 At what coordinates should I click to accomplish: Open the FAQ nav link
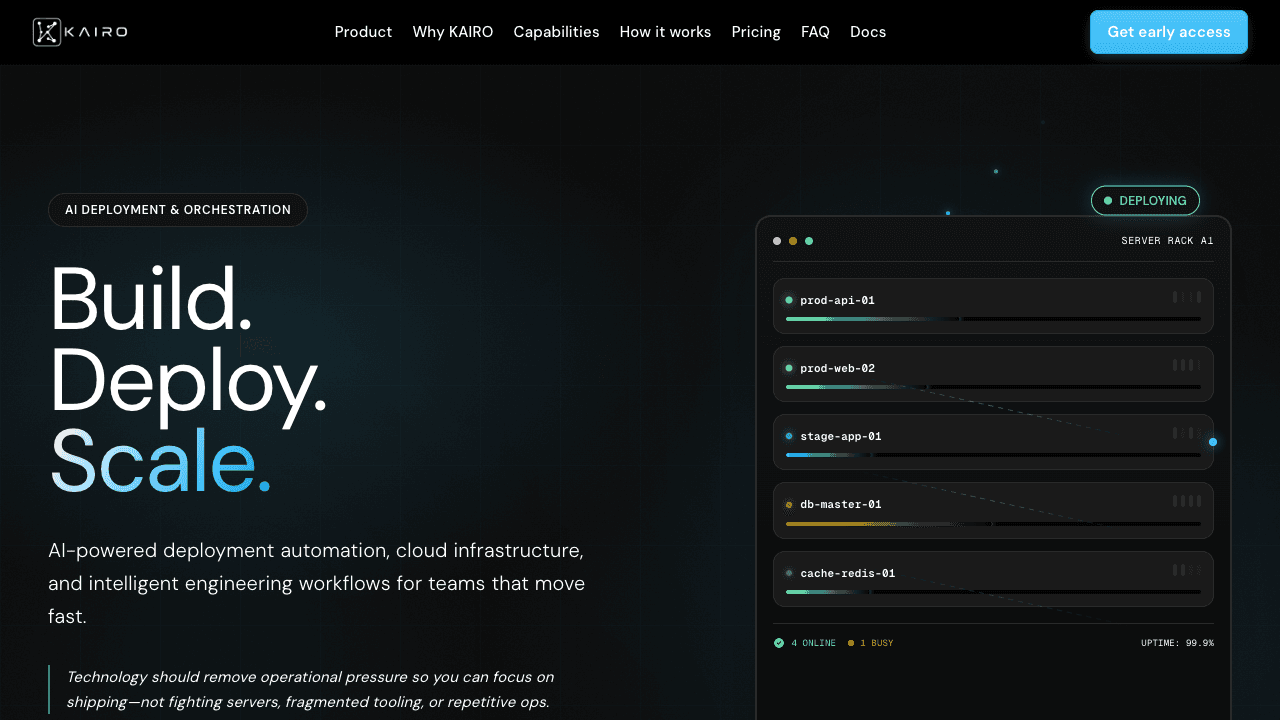[815, 32]
